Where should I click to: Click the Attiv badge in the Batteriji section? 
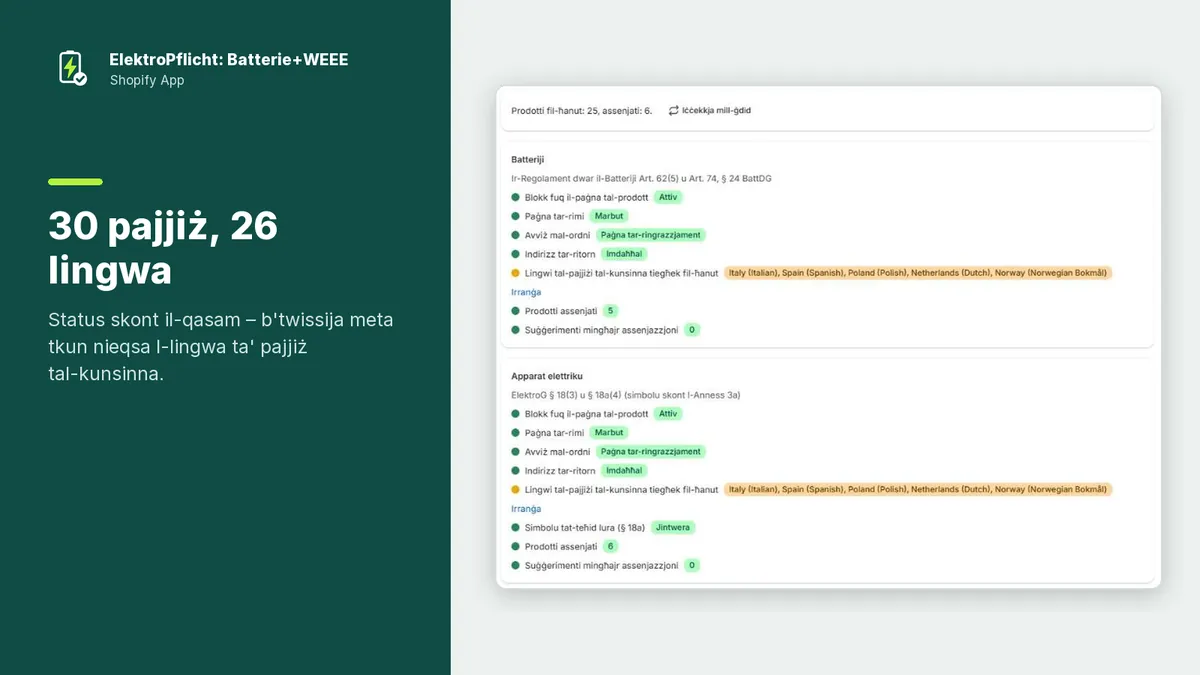click(x=668, y=197)
